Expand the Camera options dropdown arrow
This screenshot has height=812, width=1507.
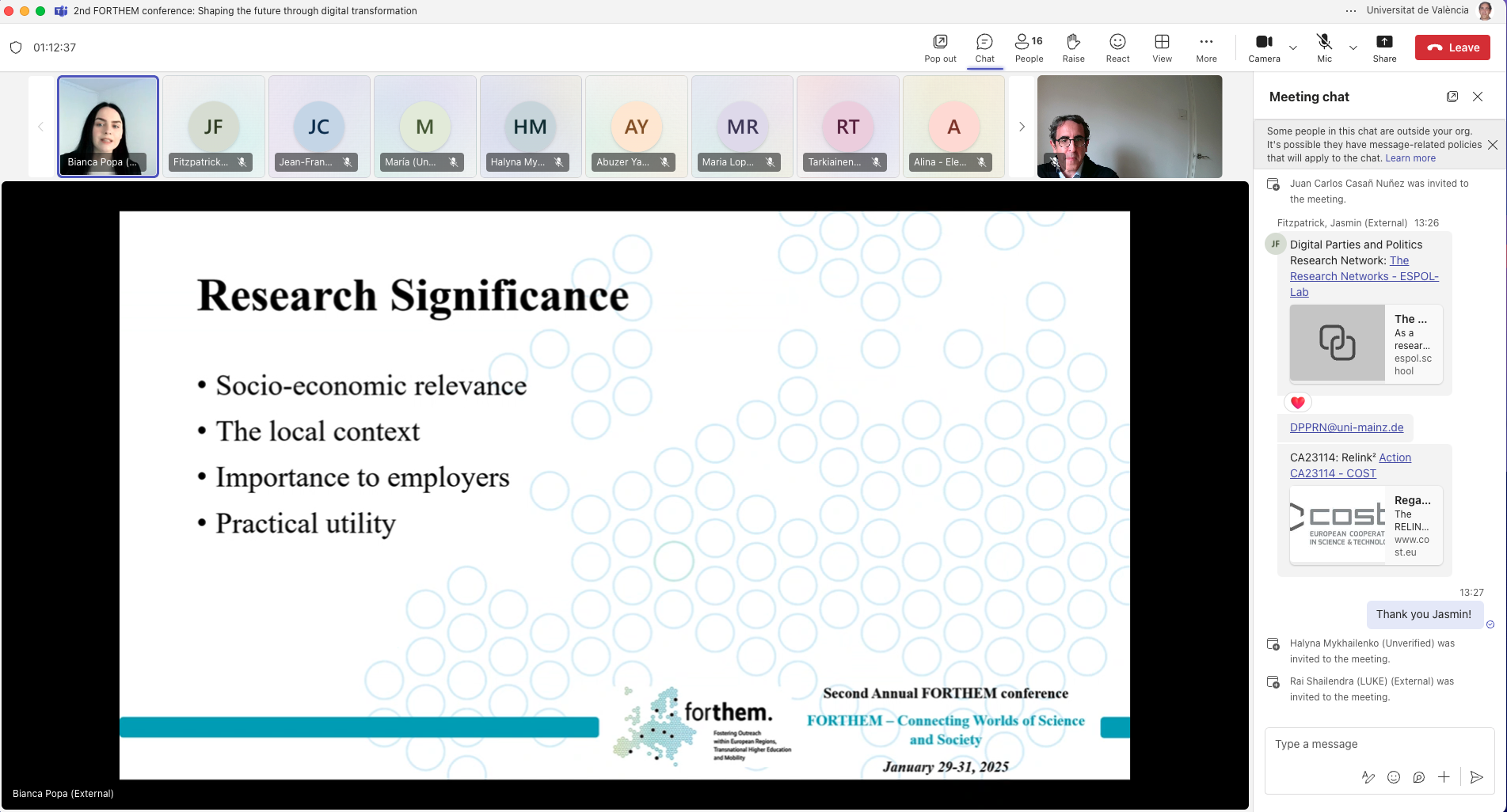coord(1293,47)
